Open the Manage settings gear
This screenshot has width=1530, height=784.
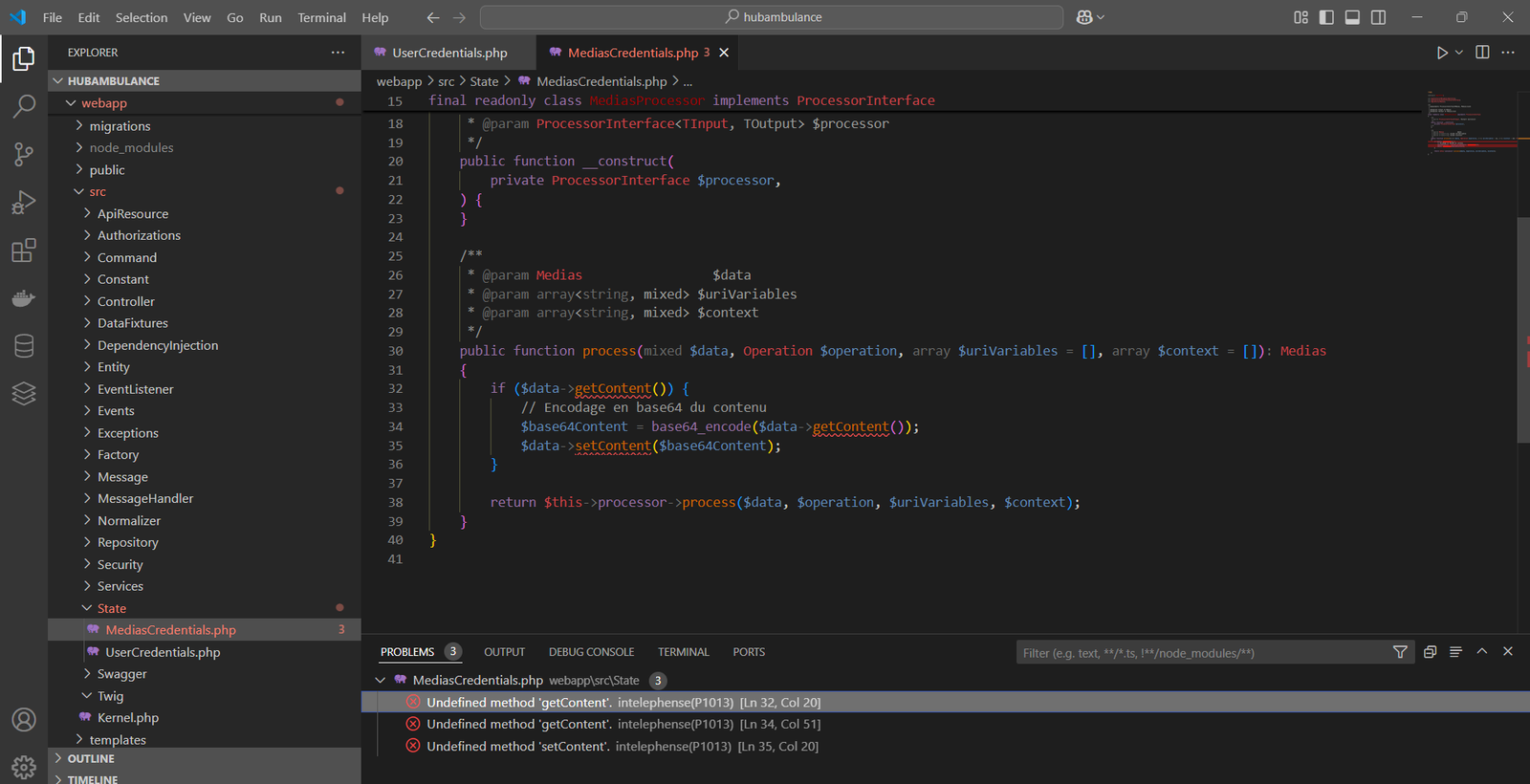click(x=24, y=767)
